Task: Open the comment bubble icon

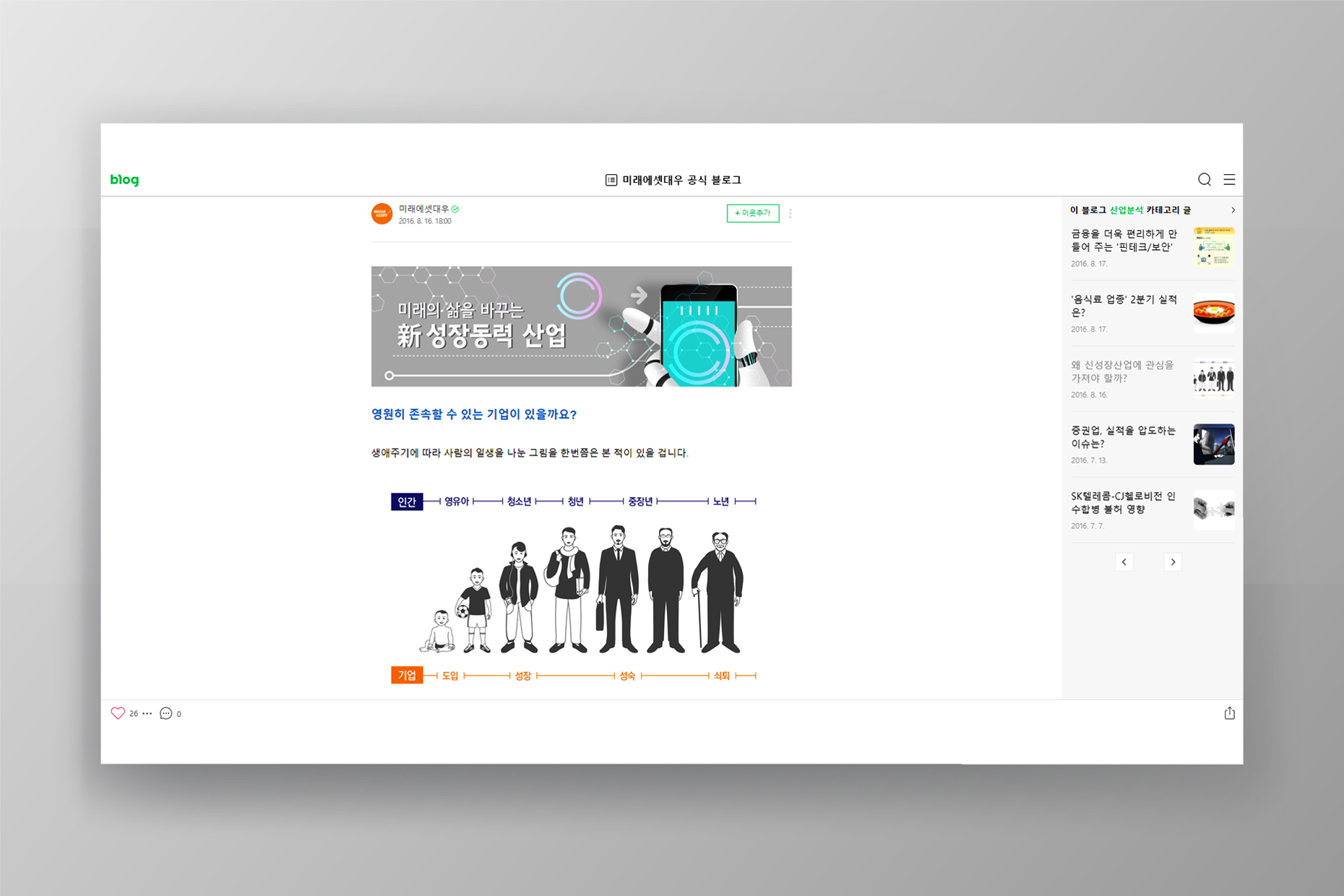Action: pos(165,713)
